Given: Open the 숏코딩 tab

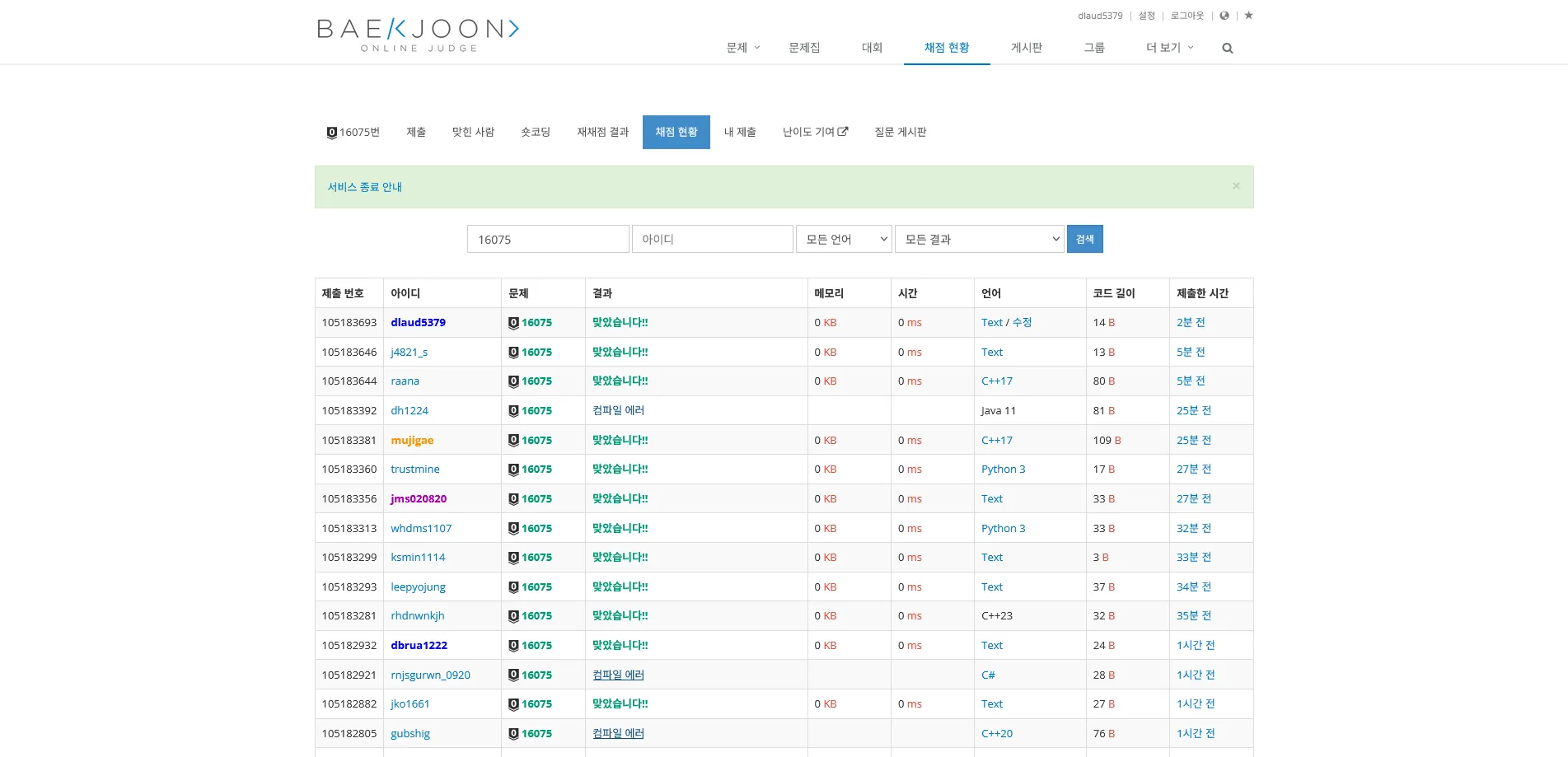Looking at the screenshot, I should 535,132.
